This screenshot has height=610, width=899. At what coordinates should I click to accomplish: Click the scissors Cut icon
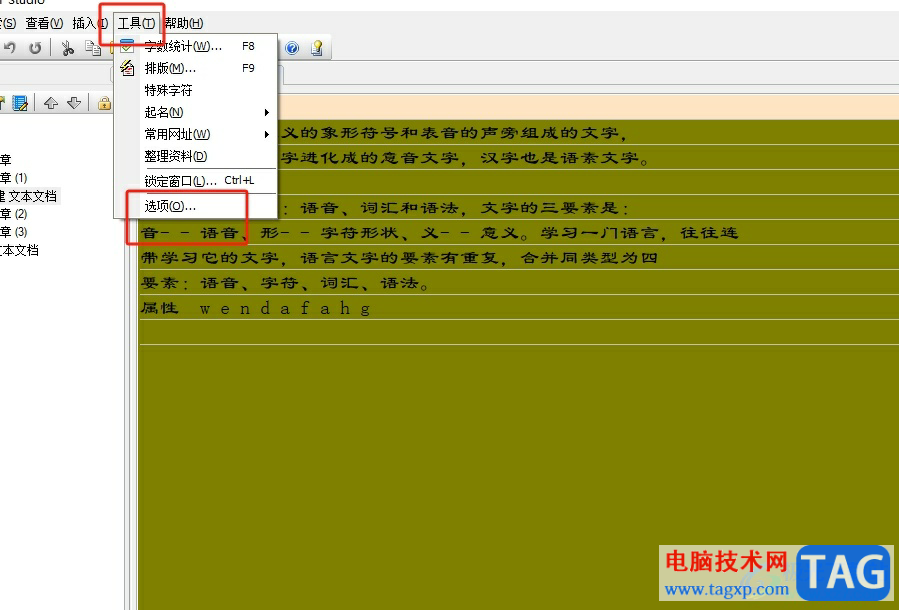click(x=68, y=48)
